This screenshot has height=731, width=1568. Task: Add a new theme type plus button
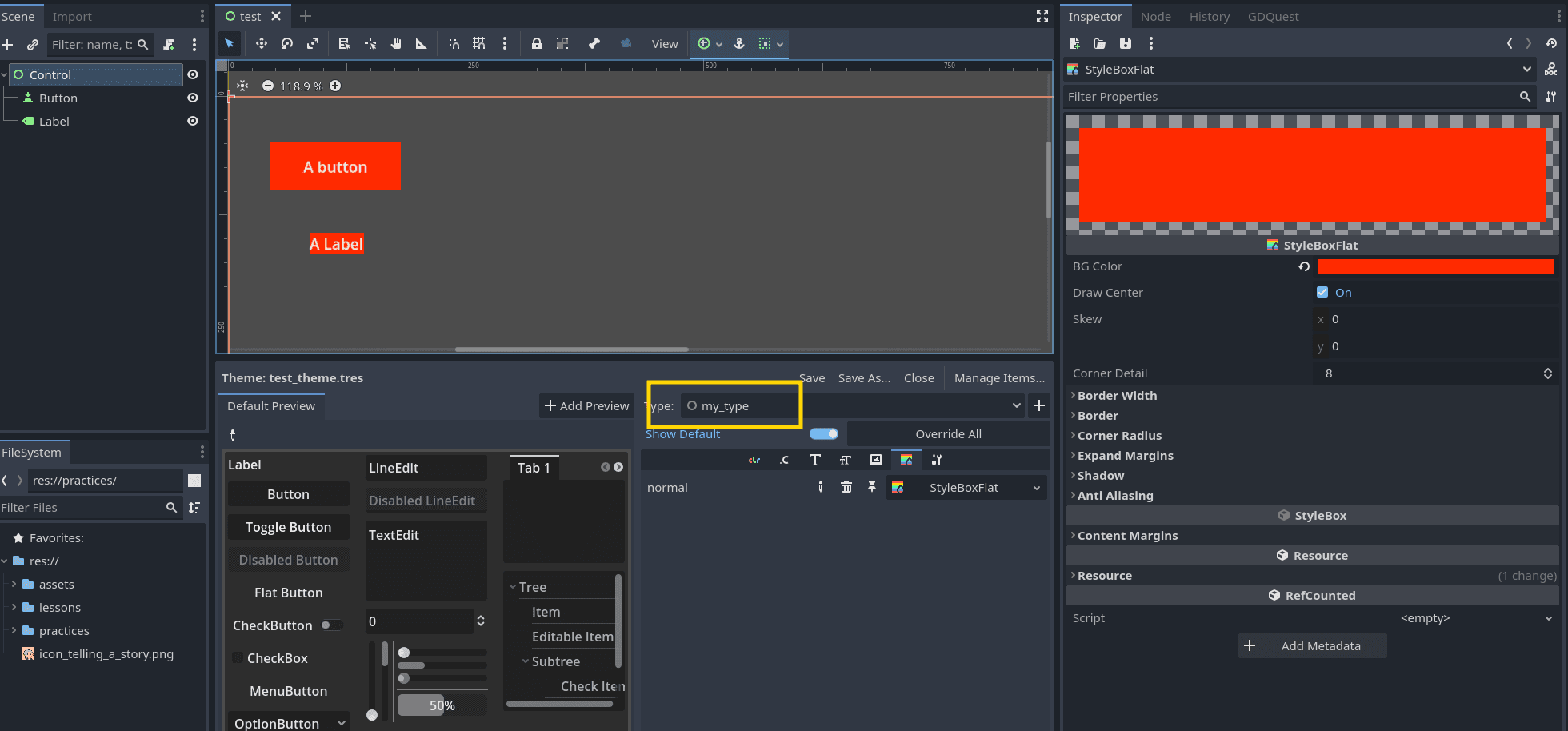pos(1039,406)
